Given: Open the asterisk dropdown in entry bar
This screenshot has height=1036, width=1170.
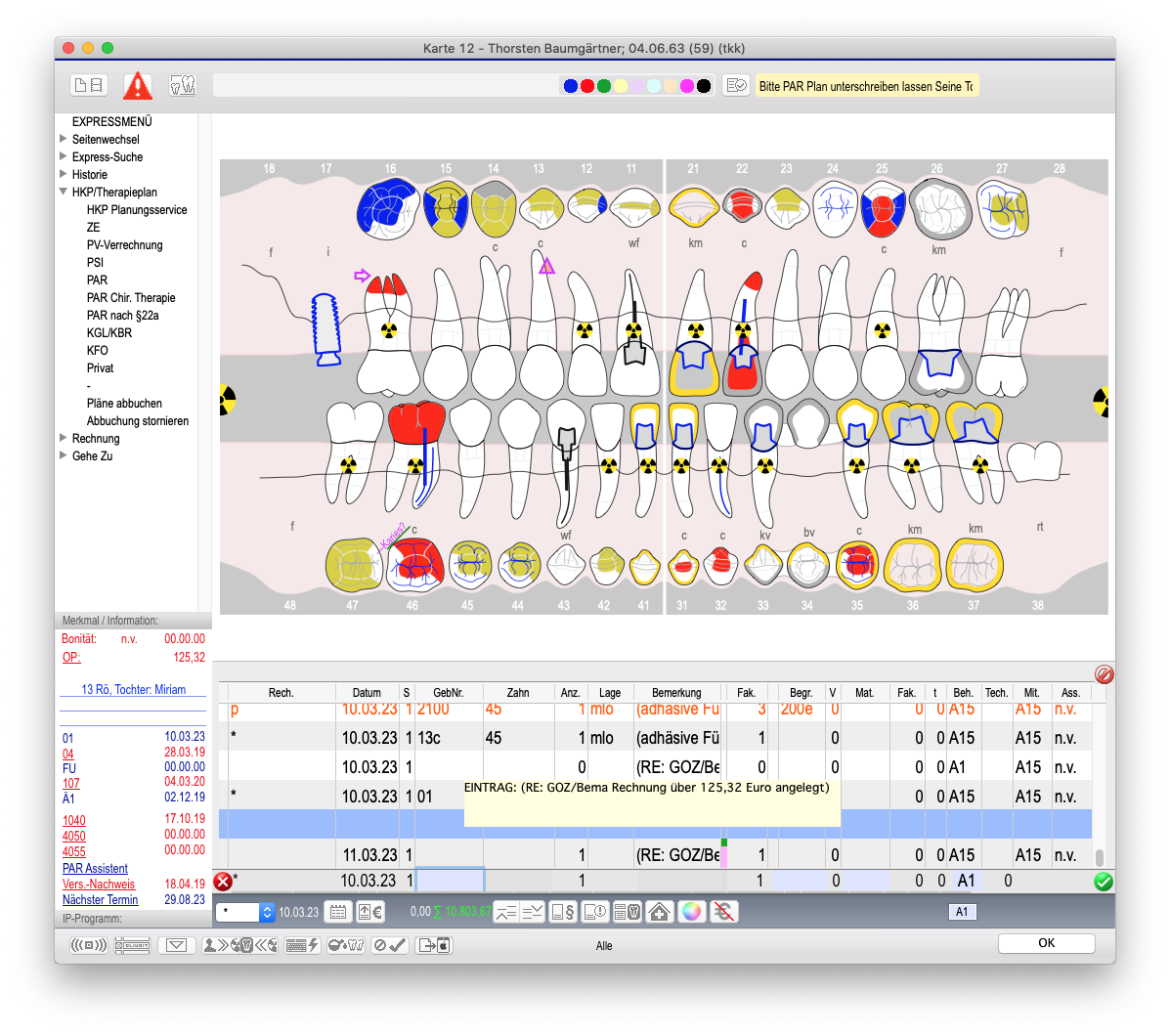Looking at the screenshot, I should pos(267,912).
